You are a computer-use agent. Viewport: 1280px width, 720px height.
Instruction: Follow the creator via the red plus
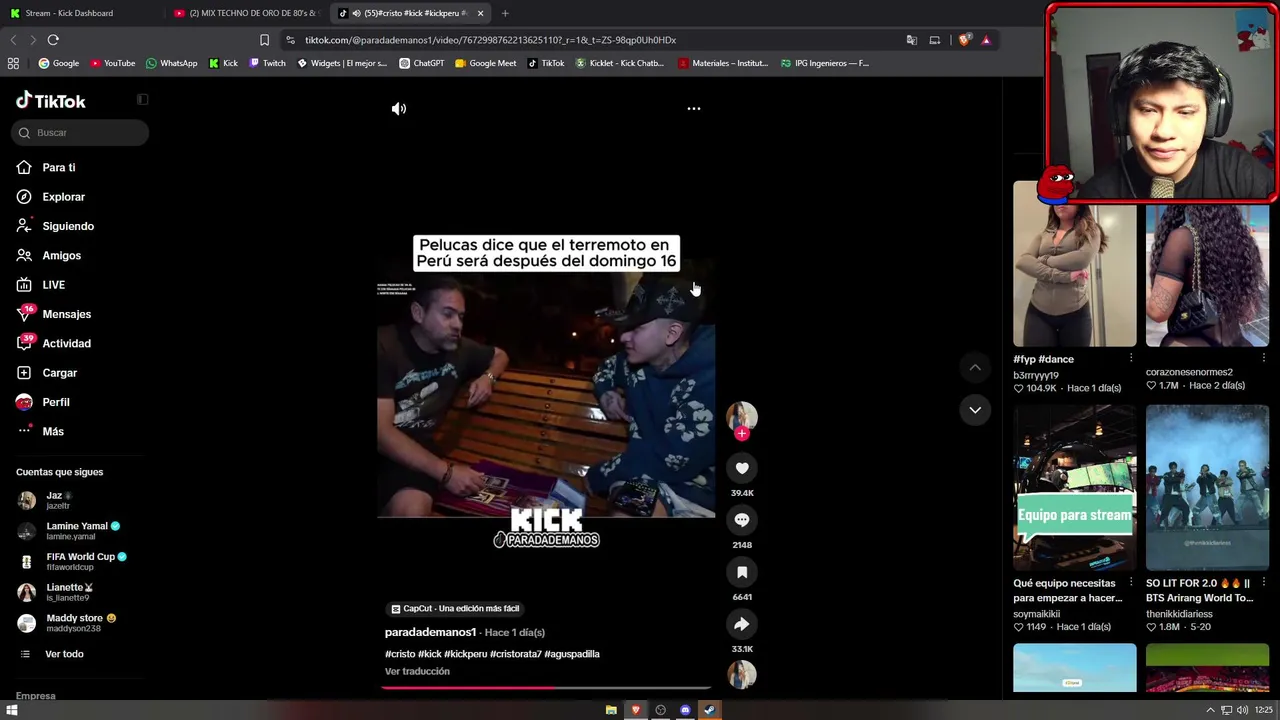pyautogui.click(x=742, y=434)
